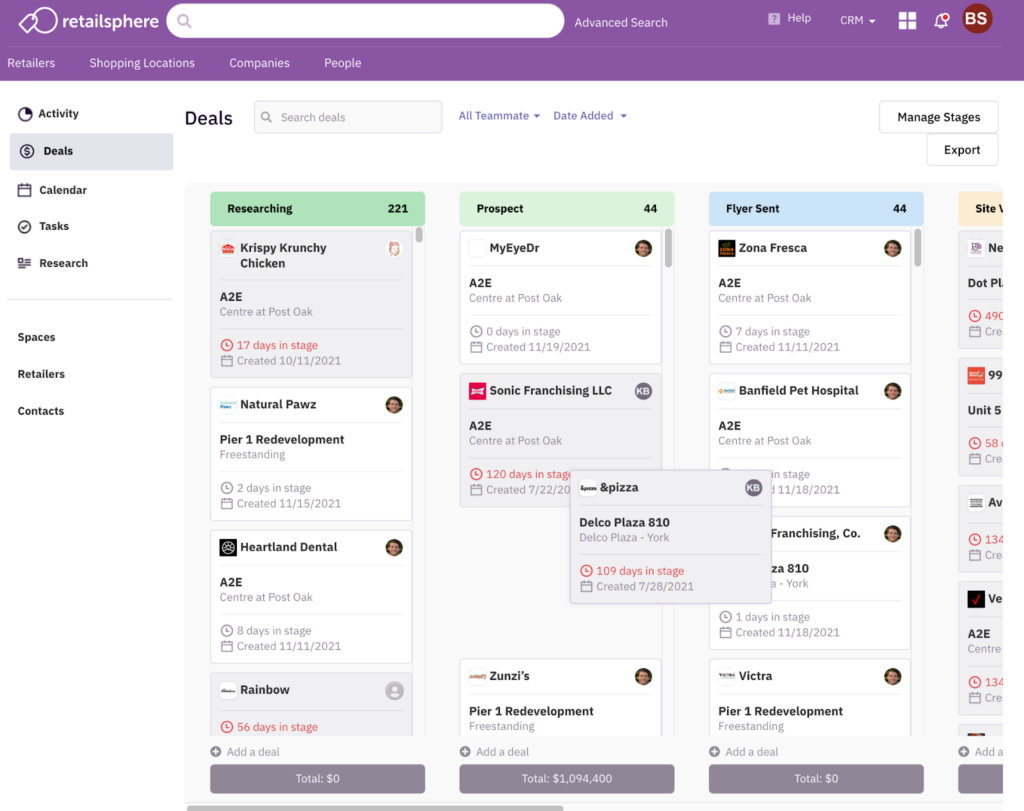Click the Flyer Sent stage header
1024x811 pixels.
(x=816, y=208)
